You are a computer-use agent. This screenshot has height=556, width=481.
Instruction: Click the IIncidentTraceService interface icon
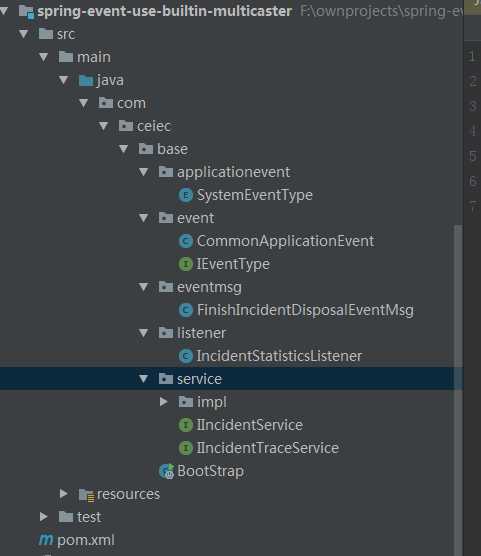coord(186,448)
